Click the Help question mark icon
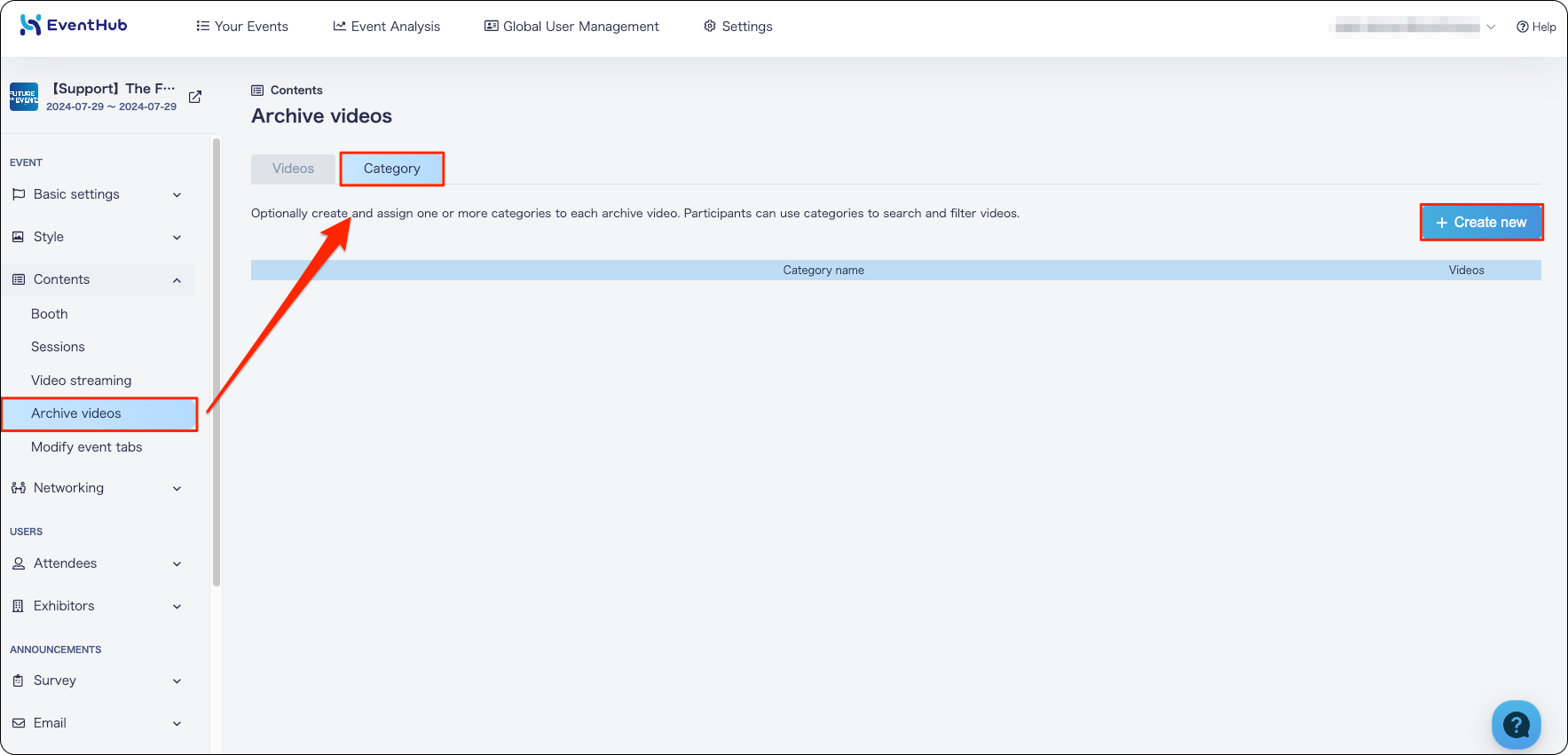This screenshot has width=1568, height=755. tap(1522, 27)
